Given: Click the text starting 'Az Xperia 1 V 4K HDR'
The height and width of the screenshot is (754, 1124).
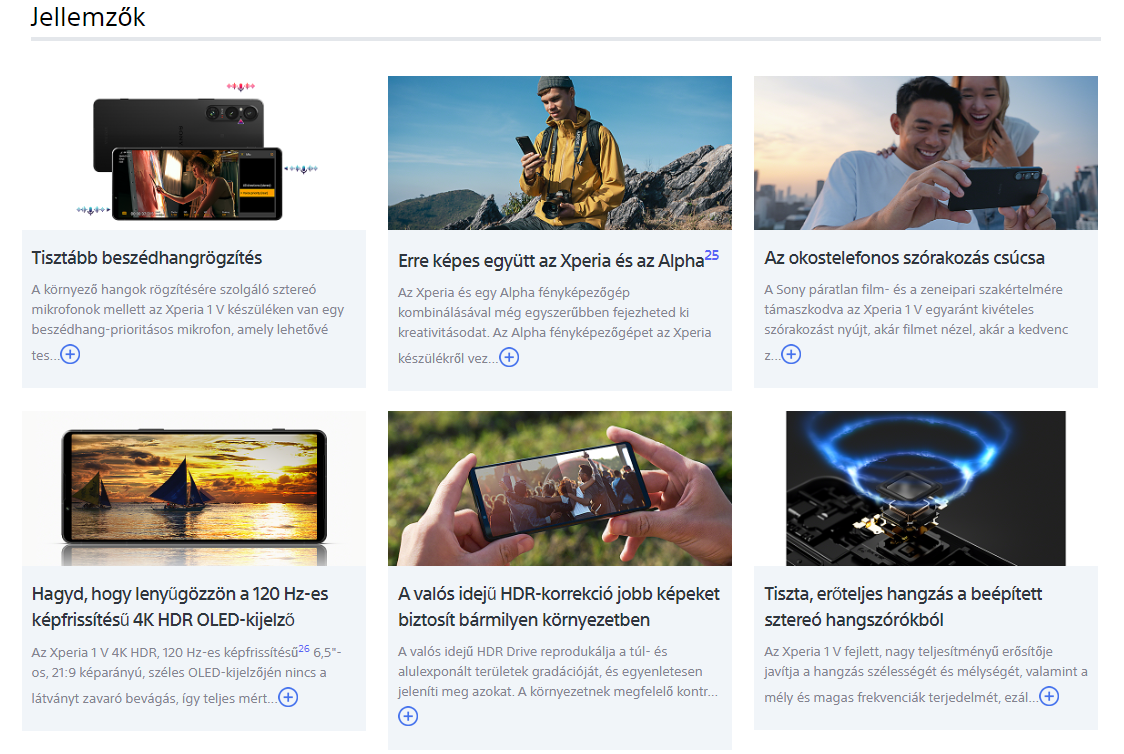Looking at the screenshot, I should [186, 674].
